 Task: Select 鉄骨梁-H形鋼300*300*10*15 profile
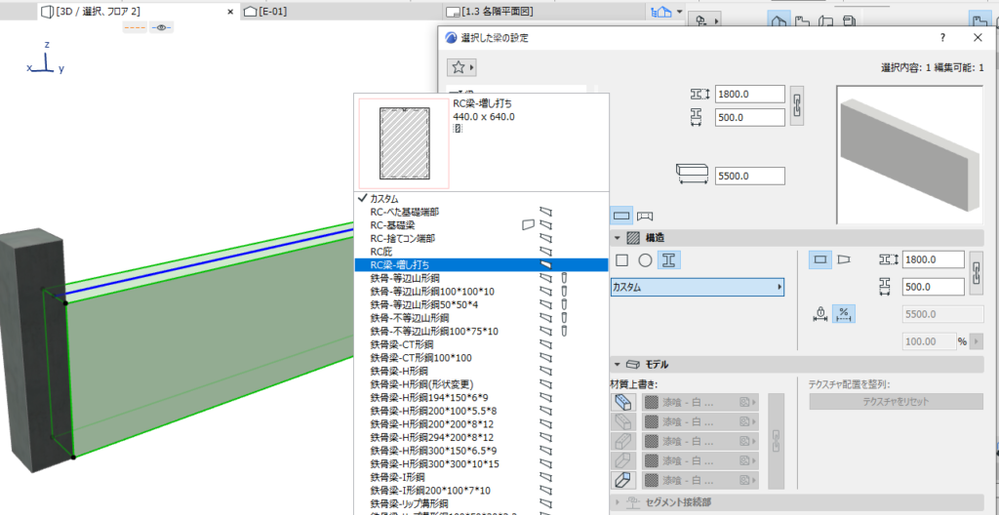tap(482, 464)
